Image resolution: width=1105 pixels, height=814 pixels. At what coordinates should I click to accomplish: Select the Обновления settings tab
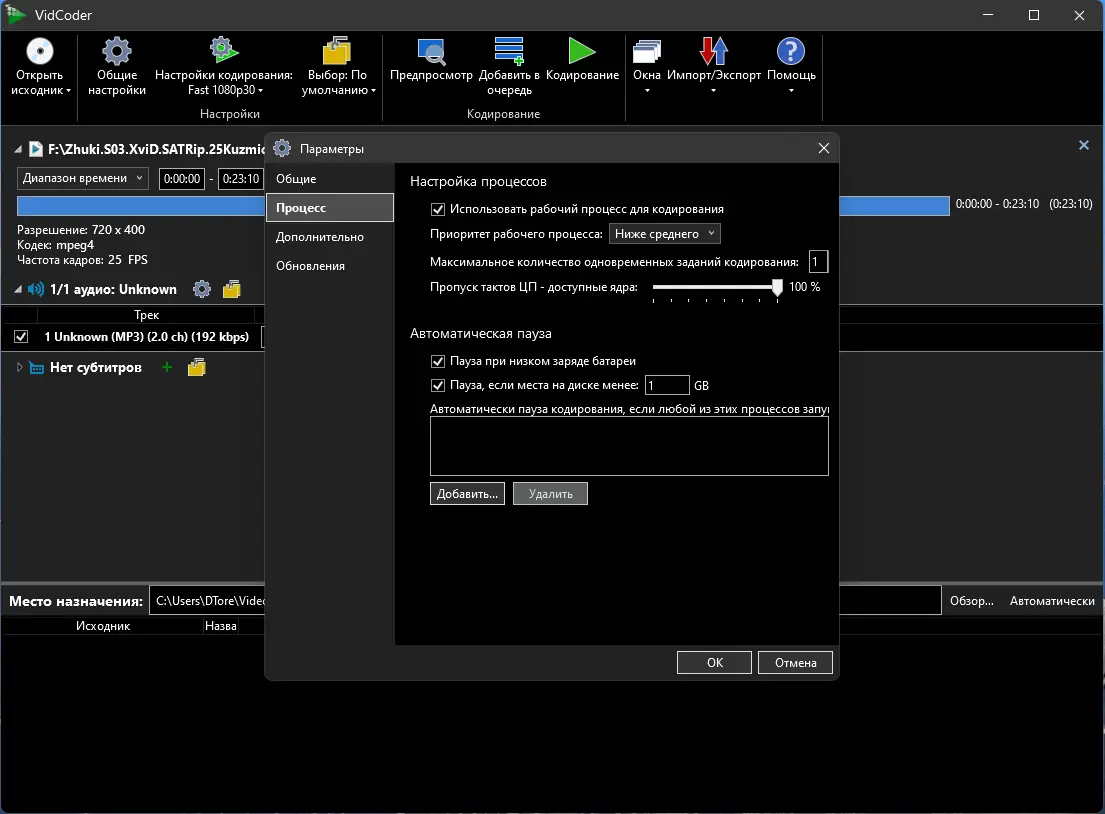330,266
